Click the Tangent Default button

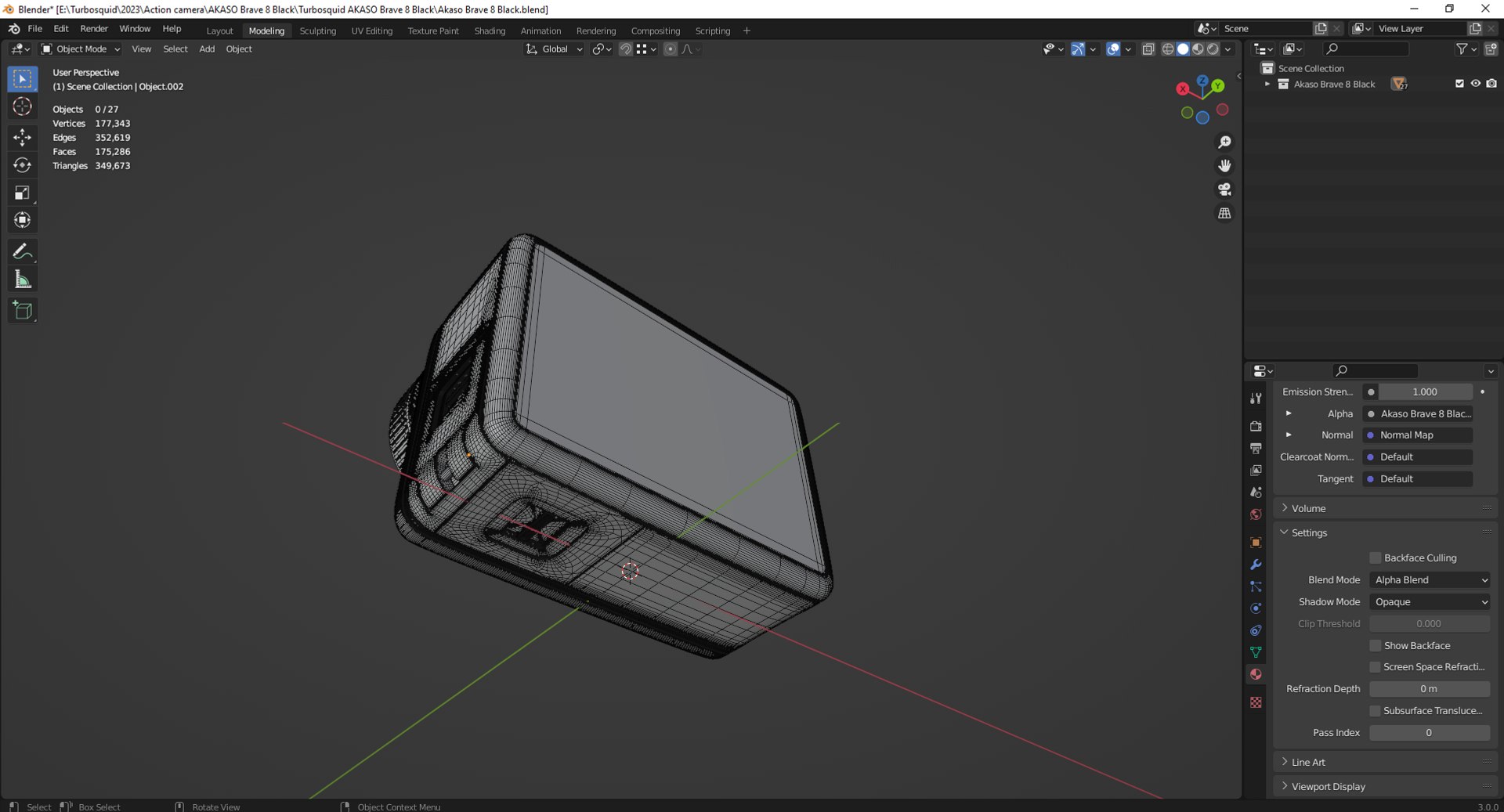coord(1418,478)
